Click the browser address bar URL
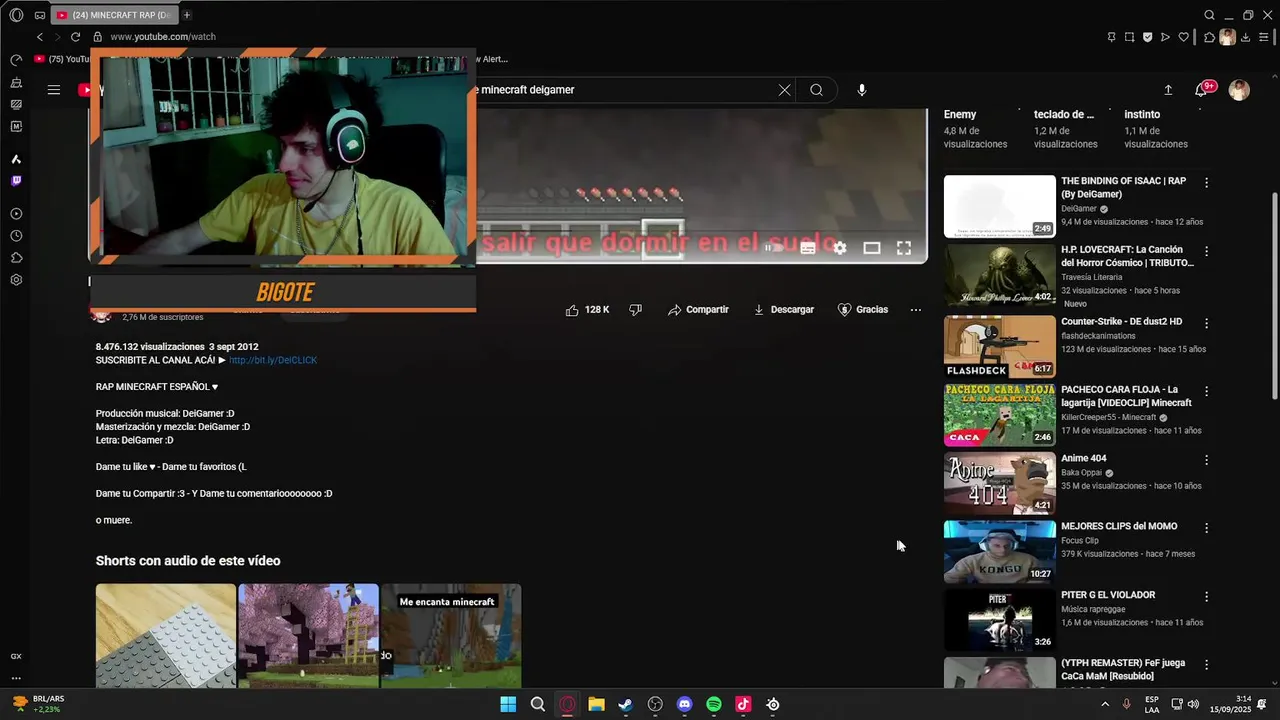This screenshot has width=1280, height=720. pyautogui.click(x=163, y=37)
